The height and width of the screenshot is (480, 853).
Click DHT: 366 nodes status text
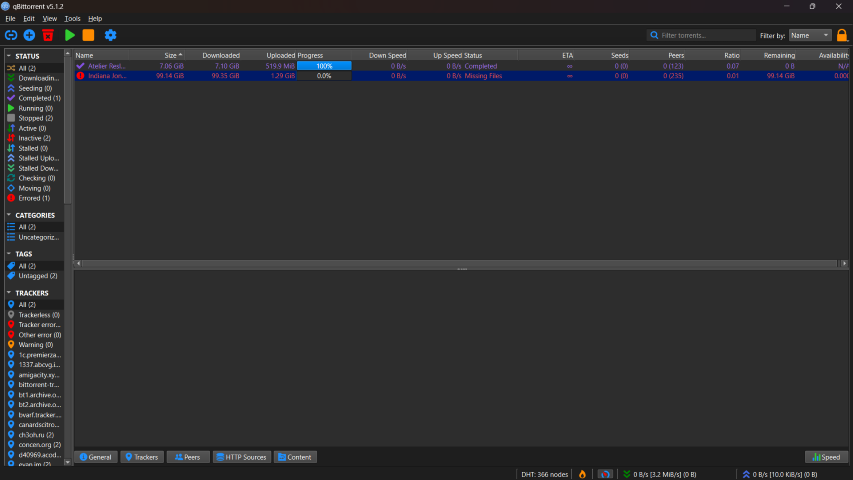545,474
